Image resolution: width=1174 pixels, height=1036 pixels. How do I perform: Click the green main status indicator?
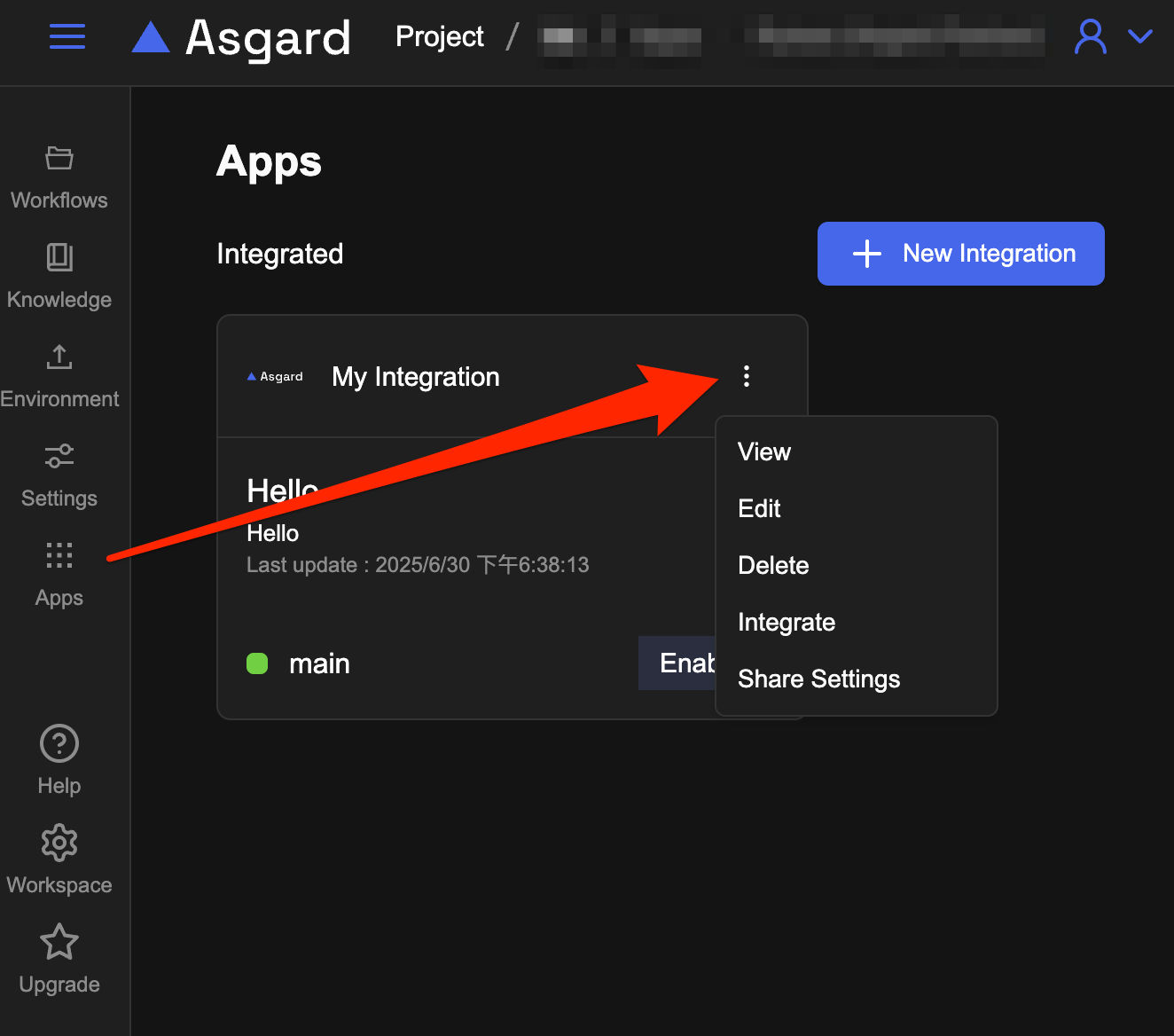tap(257, 663)
